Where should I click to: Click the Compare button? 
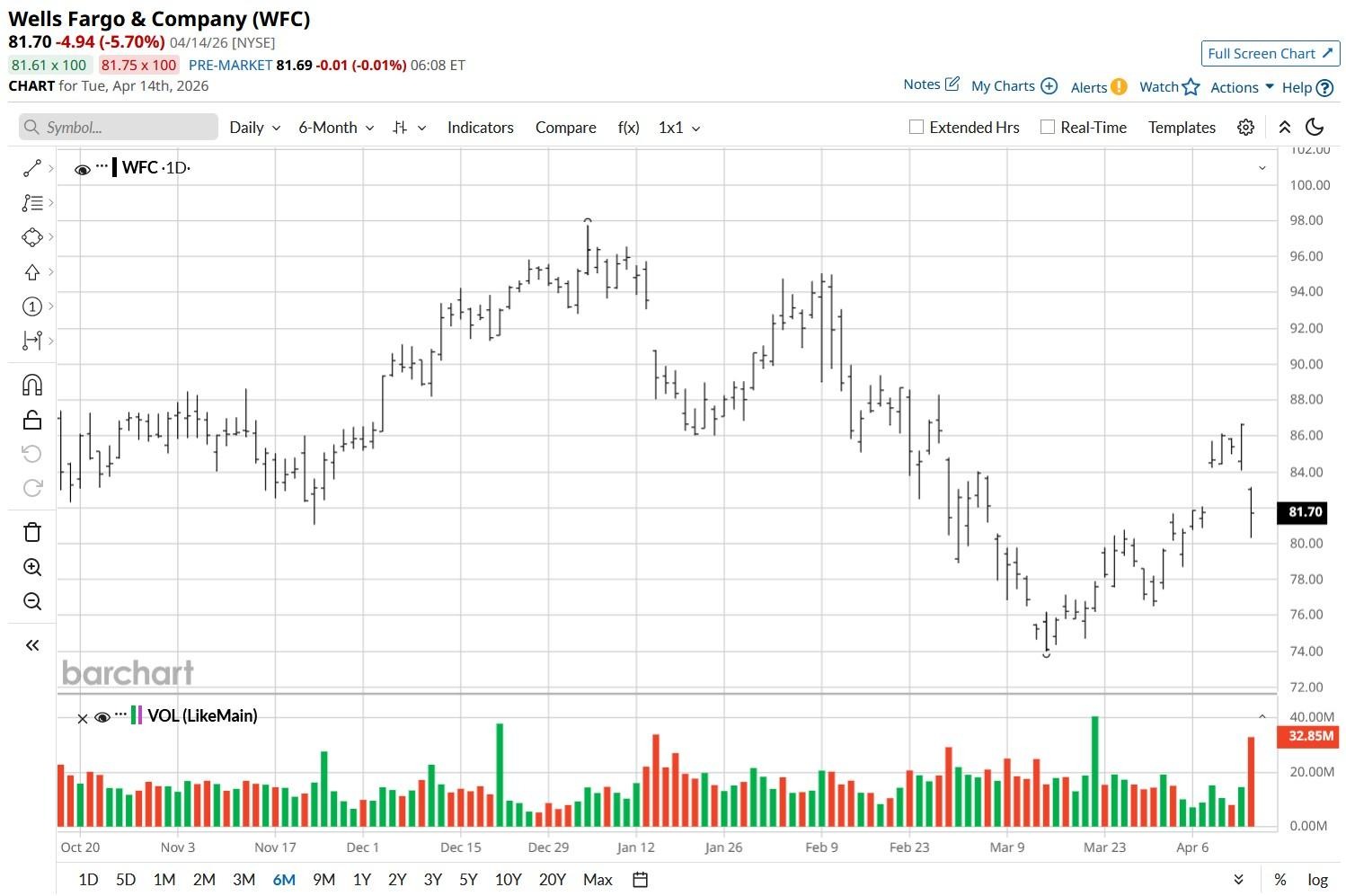[x=566, y=128]
